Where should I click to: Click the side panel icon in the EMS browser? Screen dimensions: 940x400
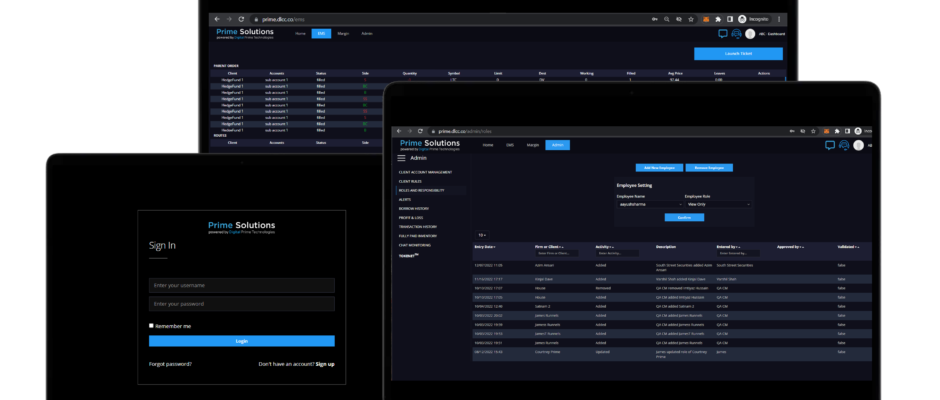729,19
